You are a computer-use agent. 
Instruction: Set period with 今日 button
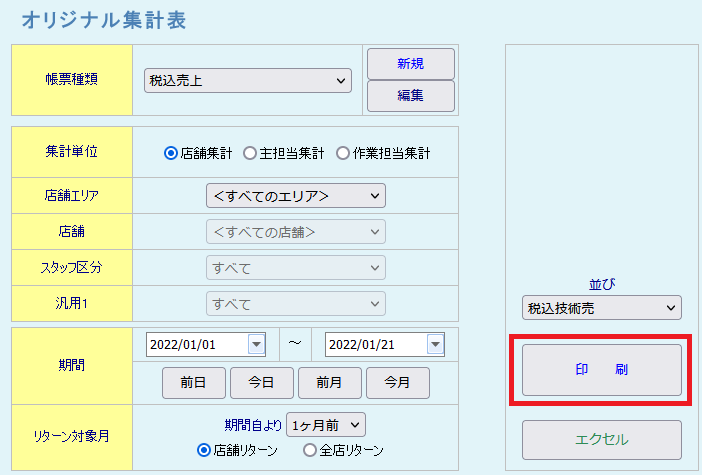click(x=262, y=383)
